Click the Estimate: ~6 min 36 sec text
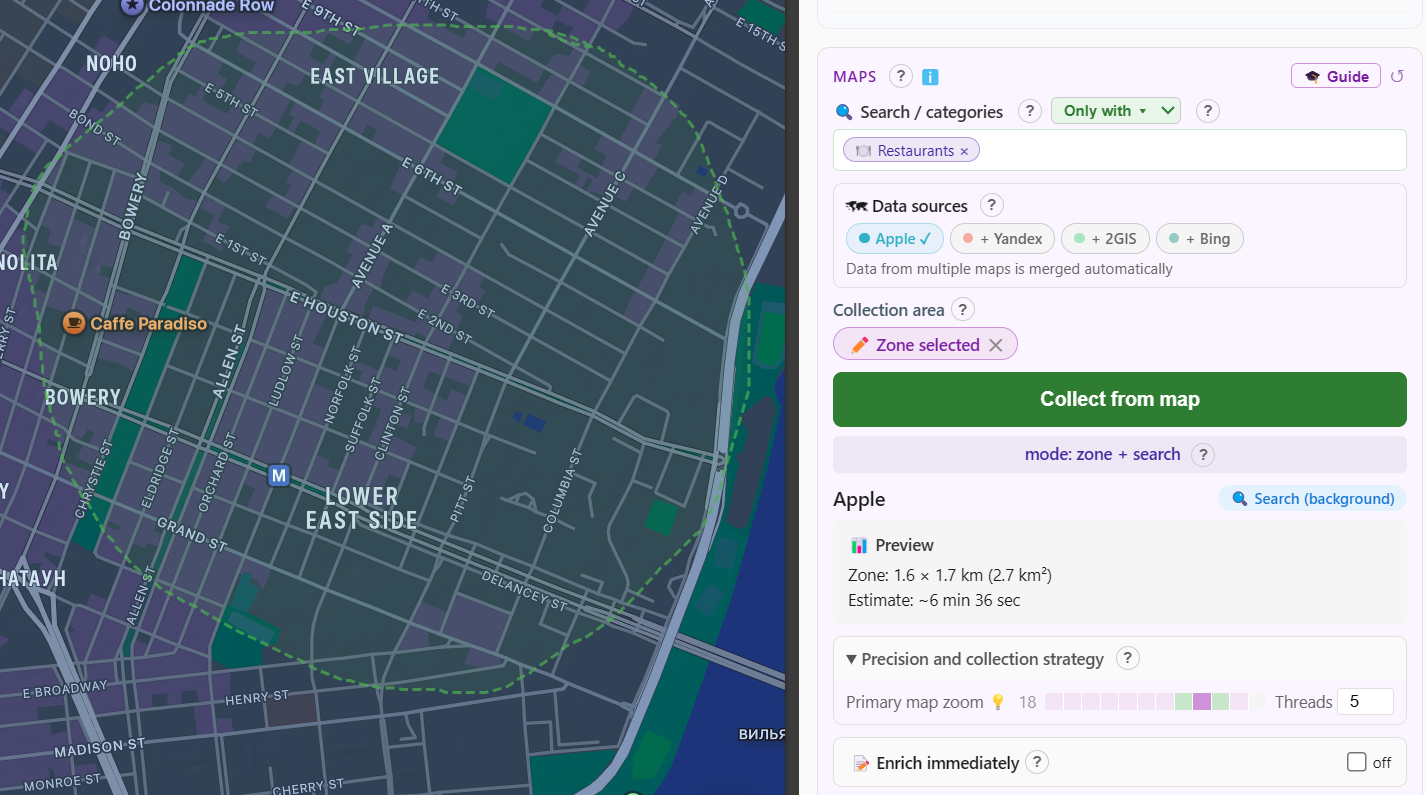1425x795 pixels. pyautogui.click(x=934, y=600)
